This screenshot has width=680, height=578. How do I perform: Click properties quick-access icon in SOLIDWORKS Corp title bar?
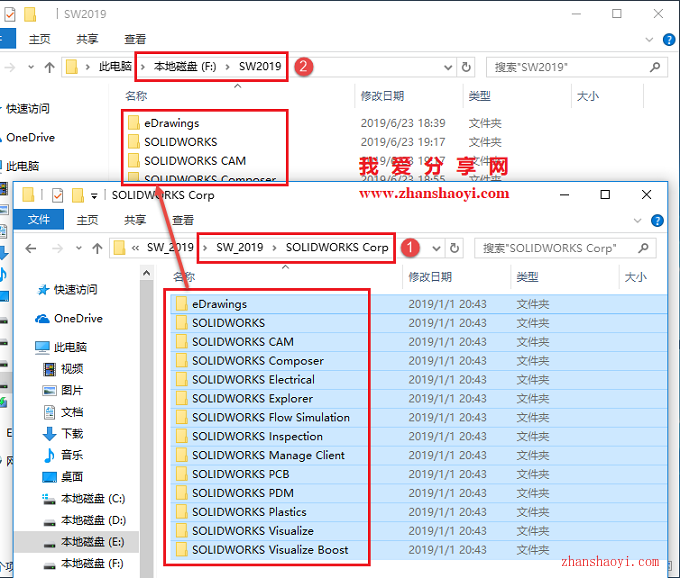[57, 196]
